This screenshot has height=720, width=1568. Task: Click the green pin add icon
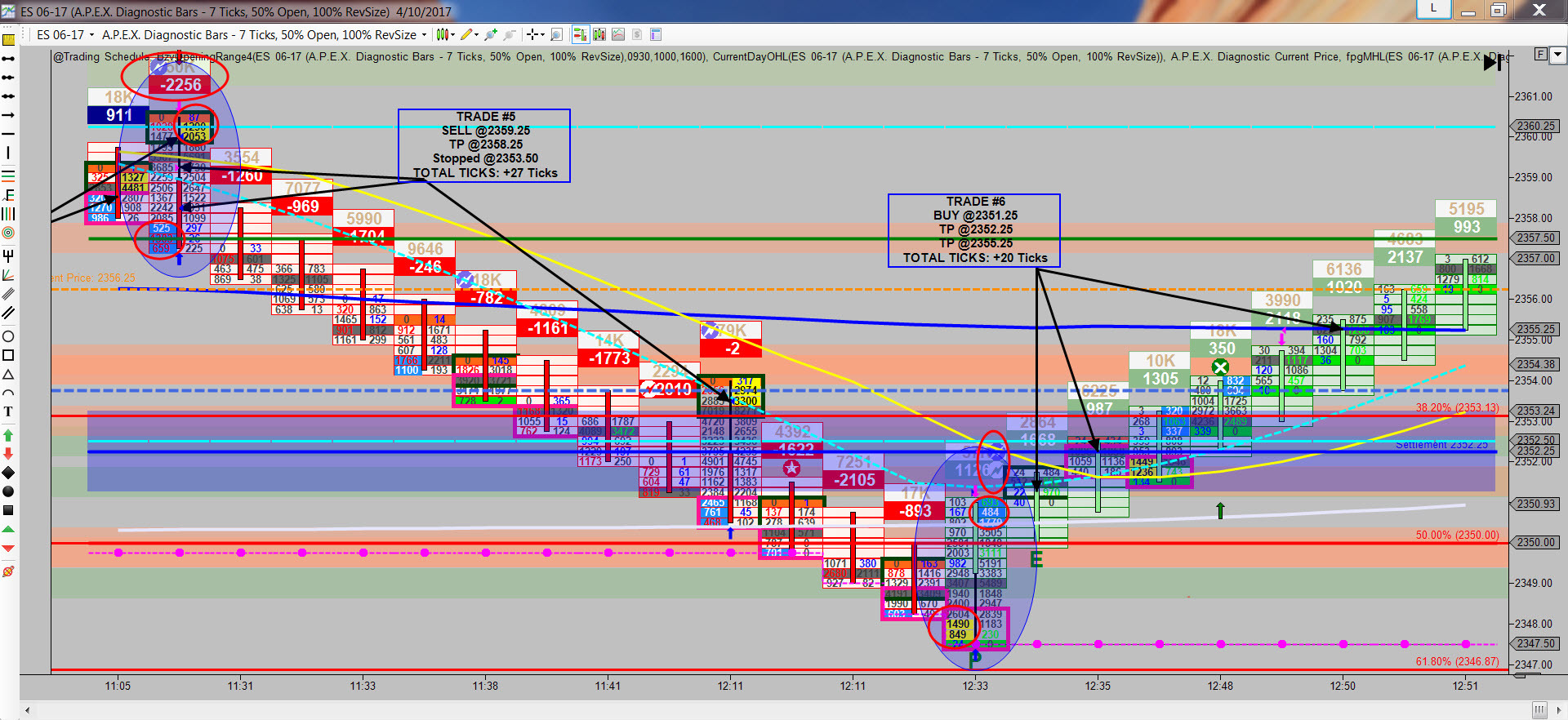491,34
